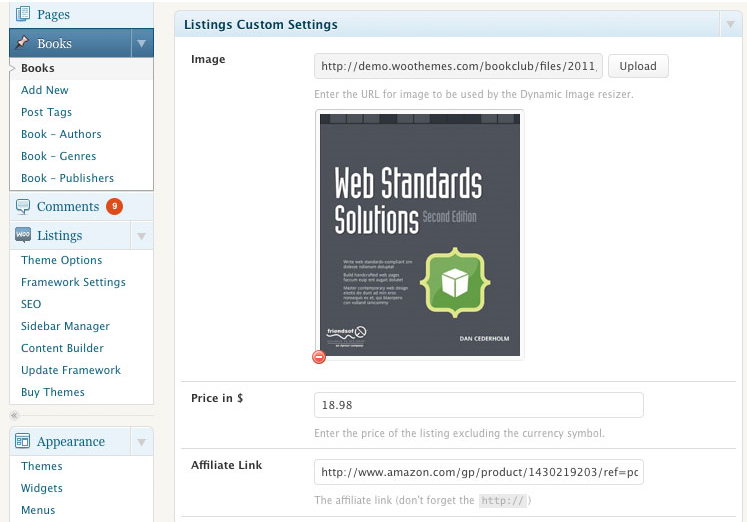Screen dimensions: 747x522
Task: Click the Dynamic Image resizer hint text
Action: [474, 94]
